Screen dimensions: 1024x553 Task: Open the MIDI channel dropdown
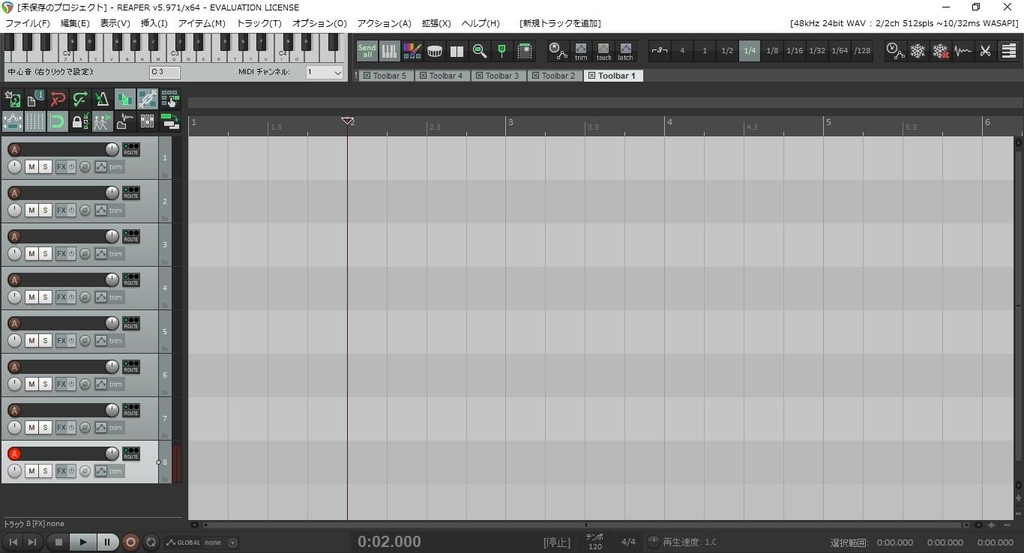(325, 72)
